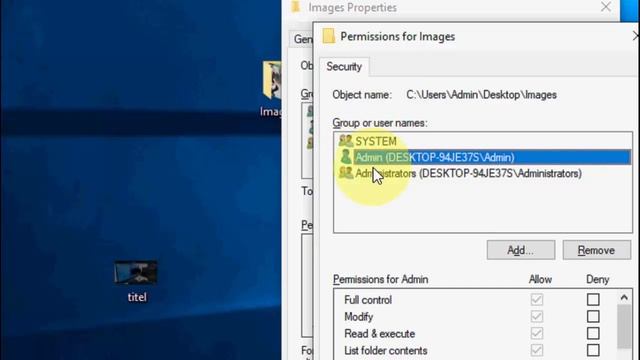Click the Modify permission label
Screen dimensions: 640x360
[x=358, y=317]
